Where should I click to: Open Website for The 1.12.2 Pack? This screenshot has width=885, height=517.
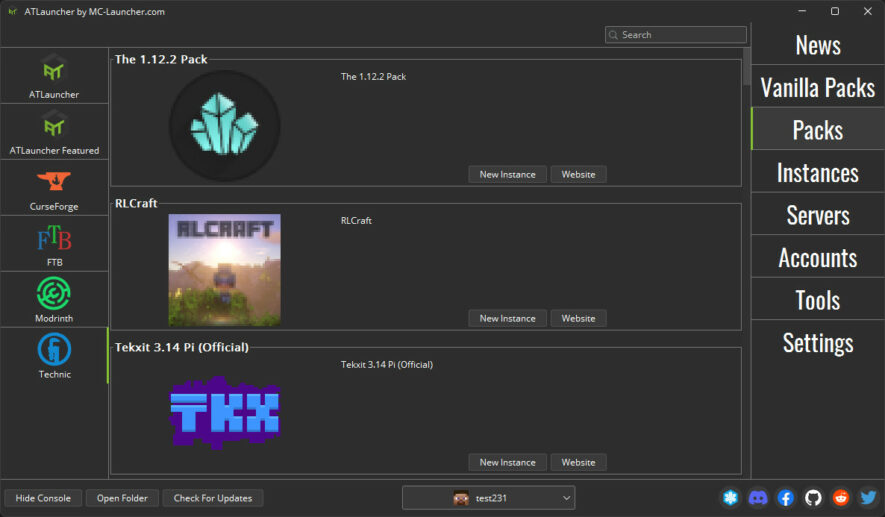578,174
